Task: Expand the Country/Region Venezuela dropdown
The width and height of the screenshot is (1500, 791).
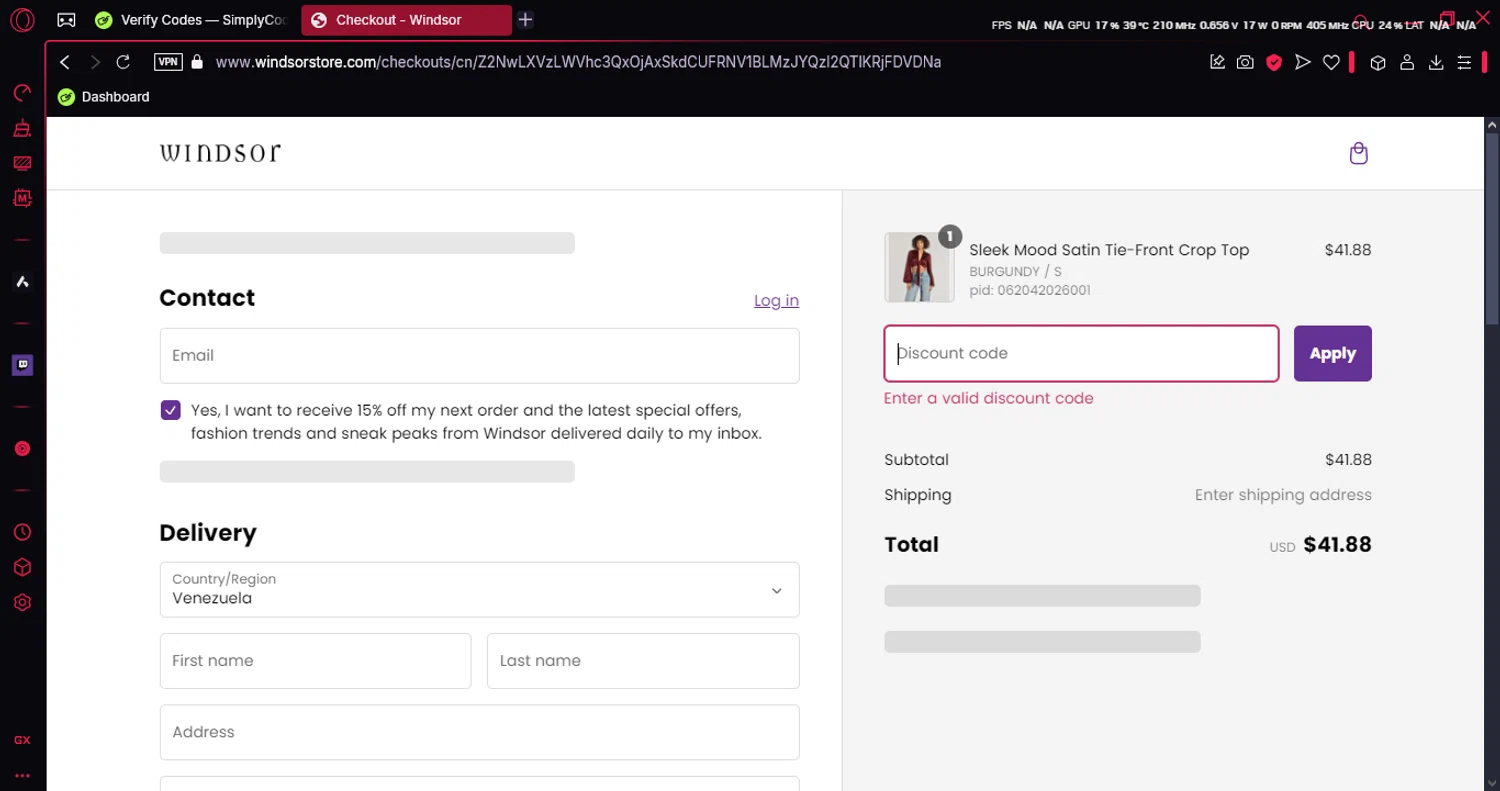Action: pos(479,589)
